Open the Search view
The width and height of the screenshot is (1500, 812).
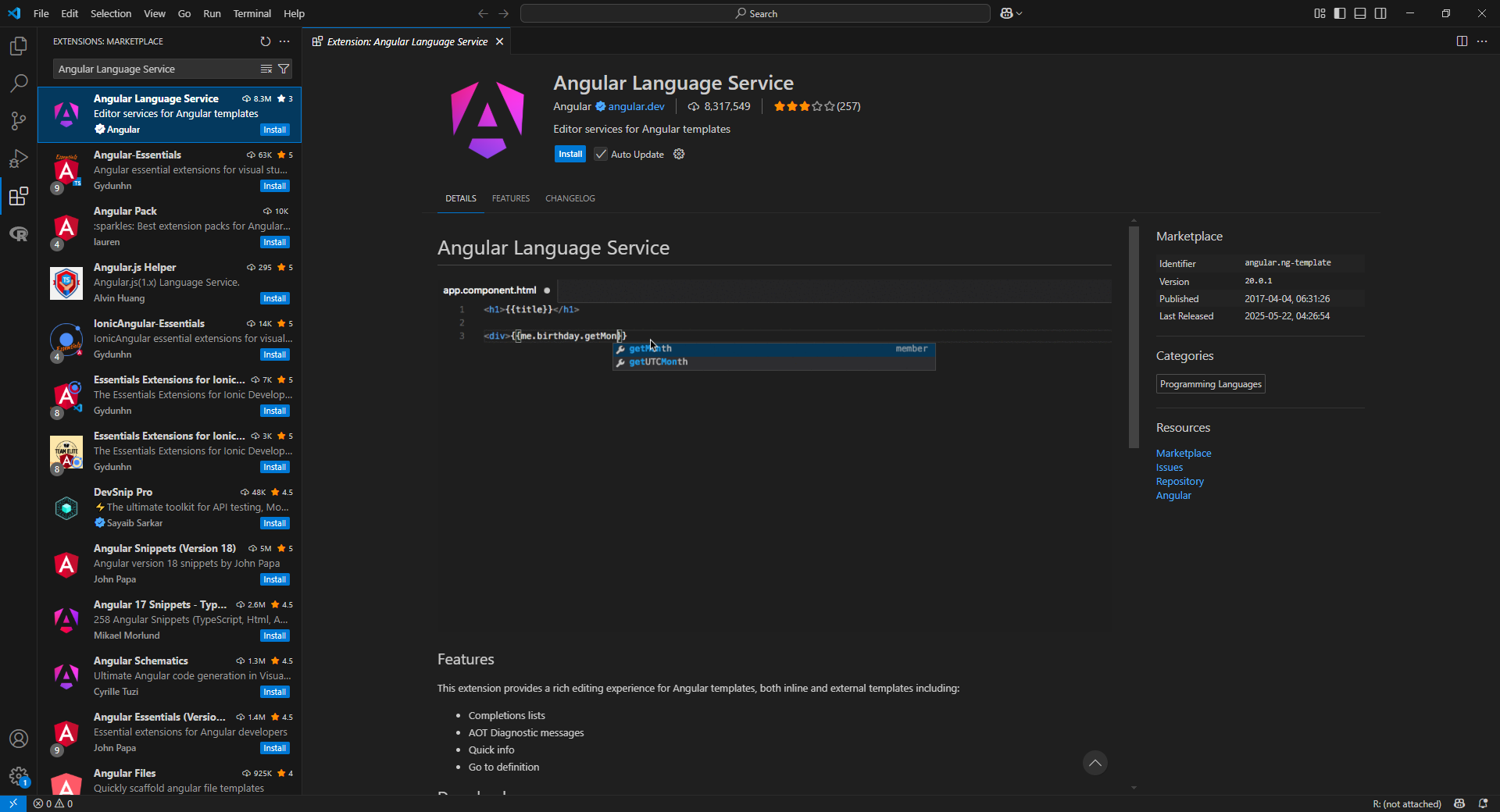(x=18, y=84)
